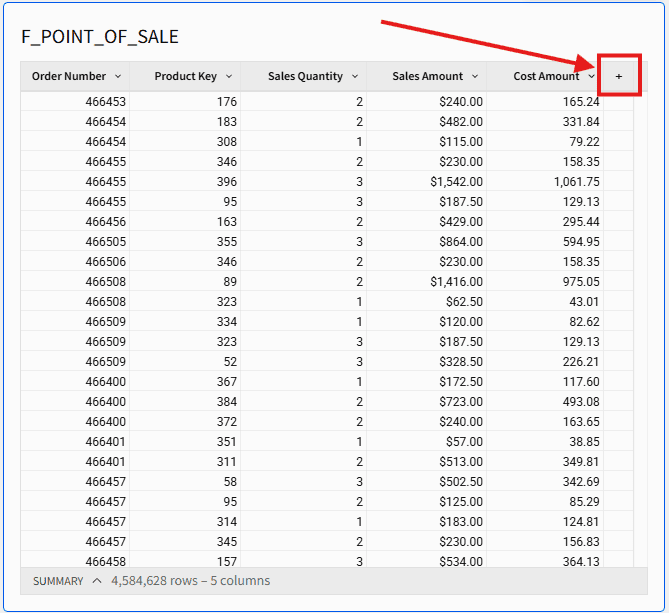Viewport: 669px width, 613px height.
Task: Click the SUMMARY label in footer
Action: (x=58, y=581)
